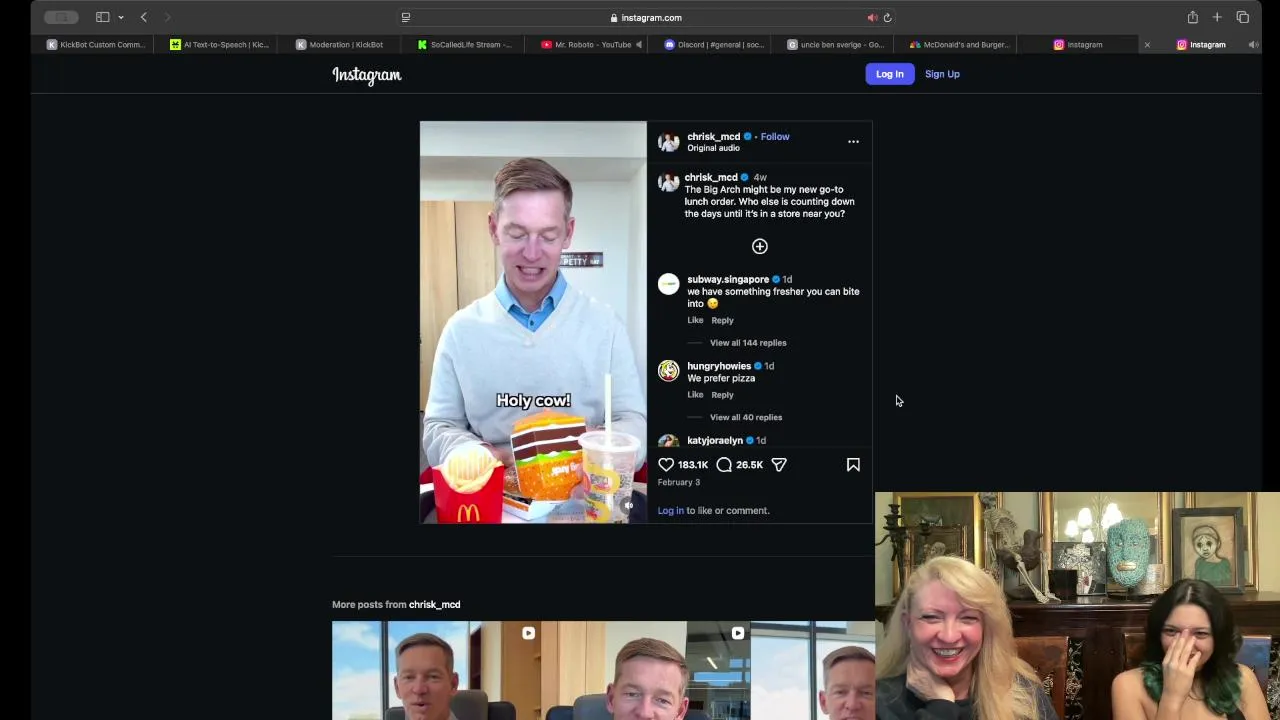Image resolution: width=1280 pixels, height=720 pixels.
Task: Open chrisk_mcd link in More posts
Action: (x=434, y=604)
